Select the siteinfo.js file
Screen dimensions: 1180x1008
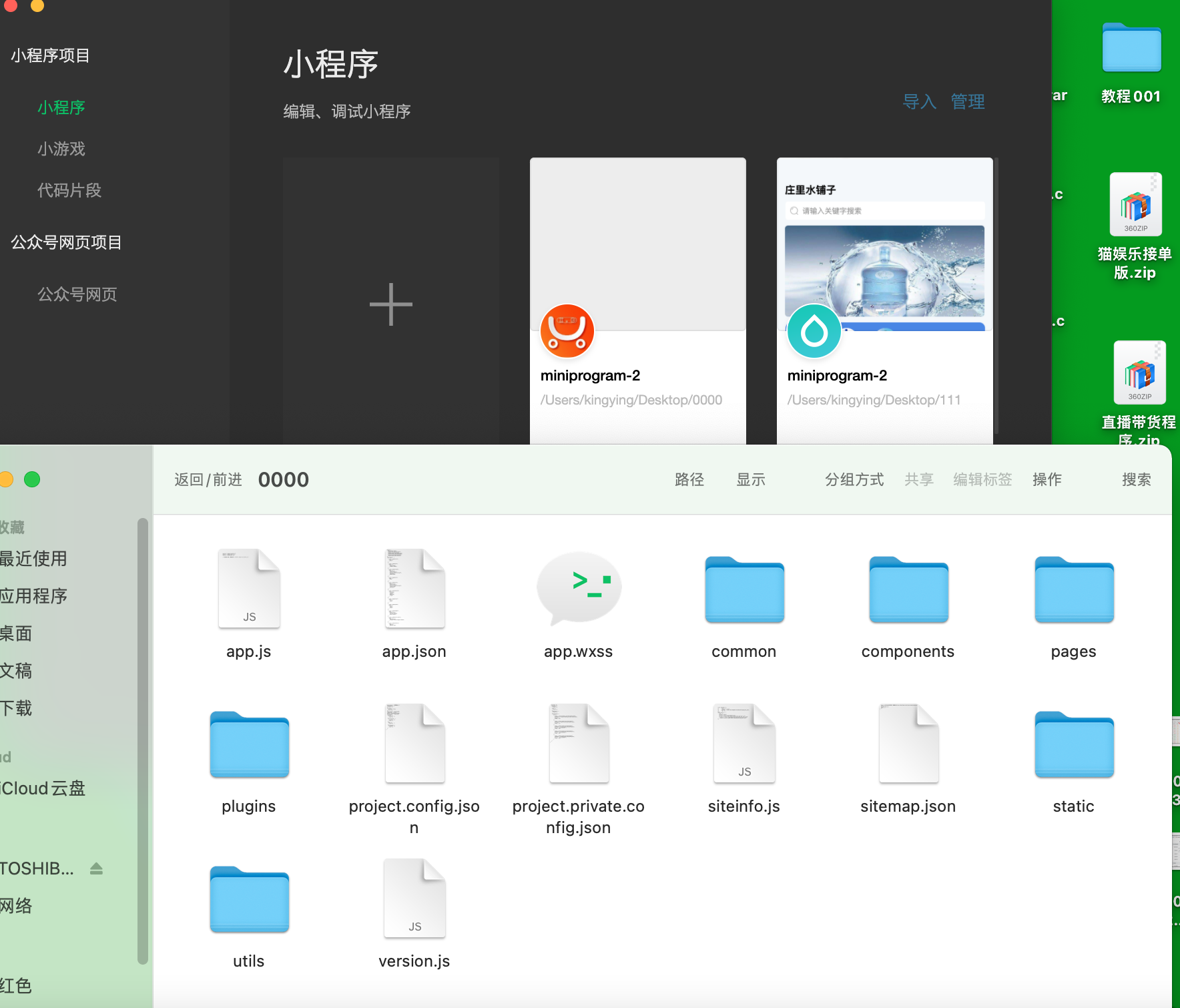click(x=744, y=744)
